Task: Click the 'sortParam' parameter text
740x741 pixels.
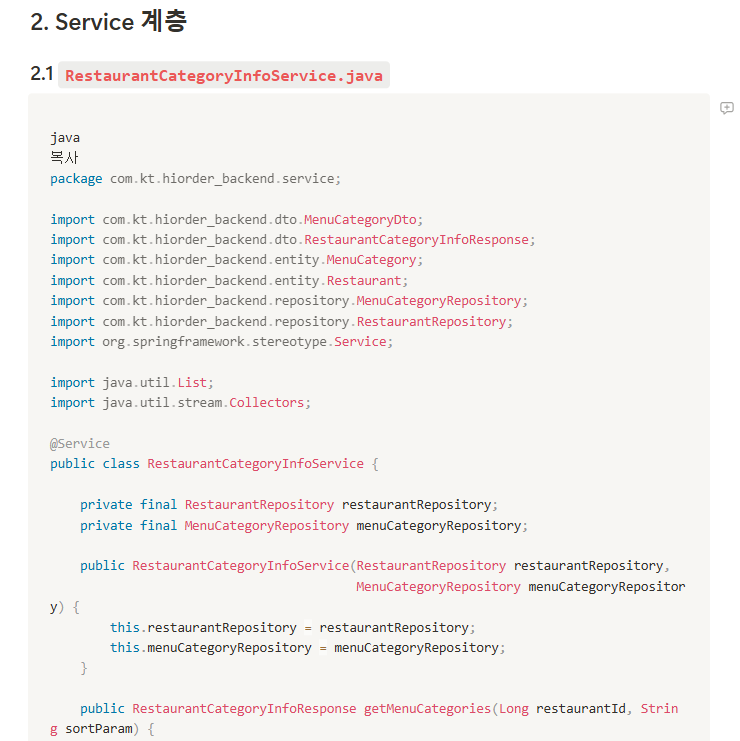Action: coord(99,729)
